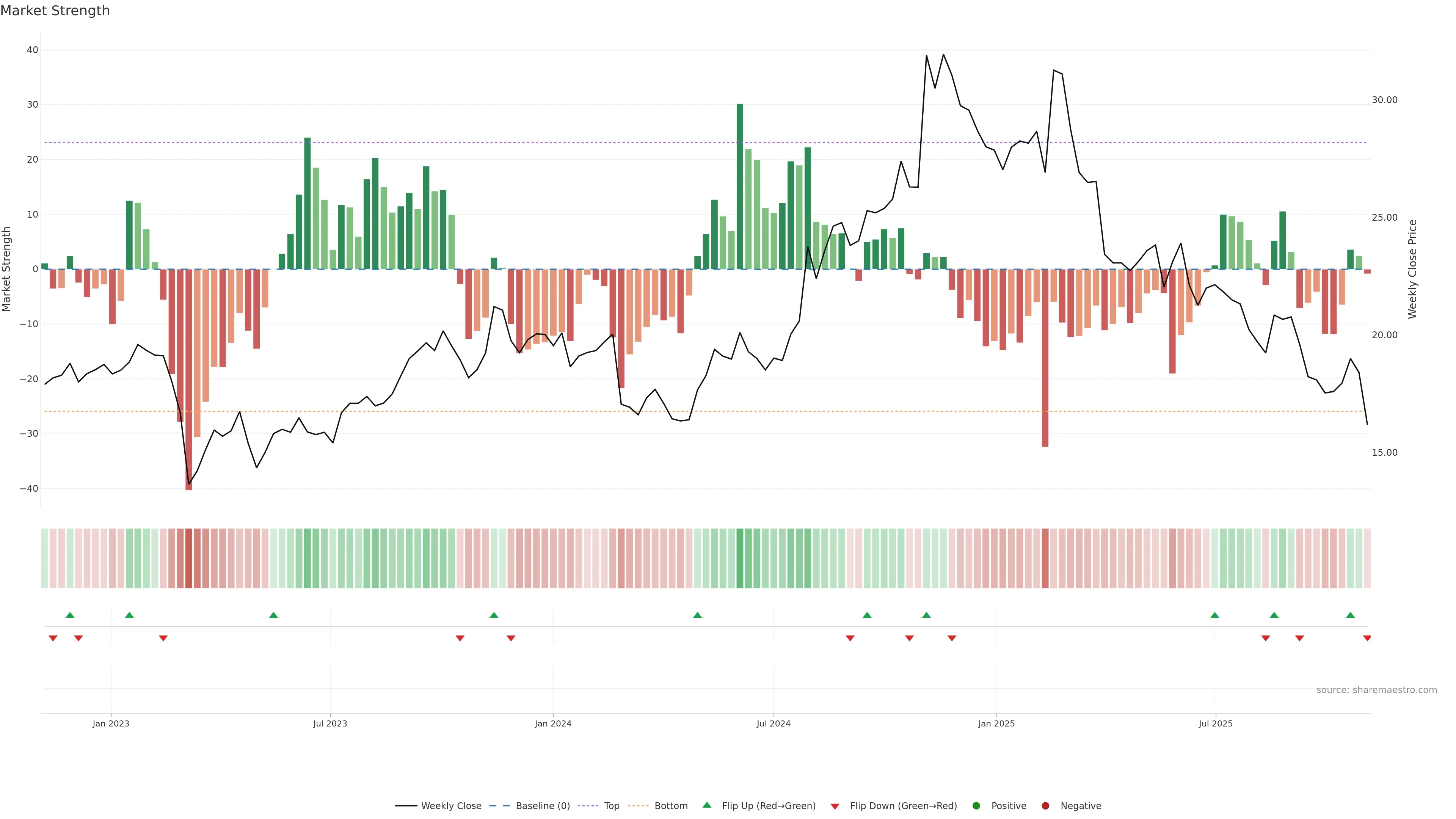Click the leftmost red flip-down marker
1456x819 pixels.
[53, 638]
